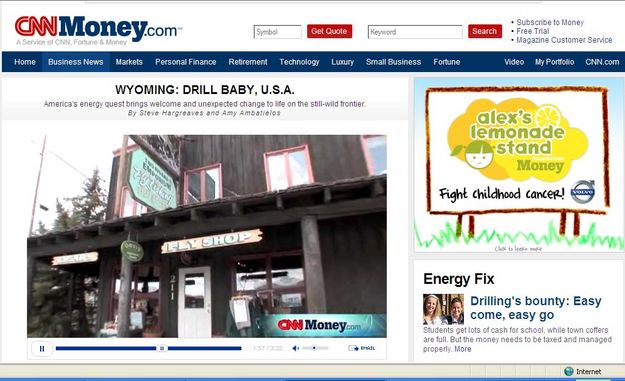Open the Personal Finance section
Screen dimensions: 625x381
click(x=186, y=62)
